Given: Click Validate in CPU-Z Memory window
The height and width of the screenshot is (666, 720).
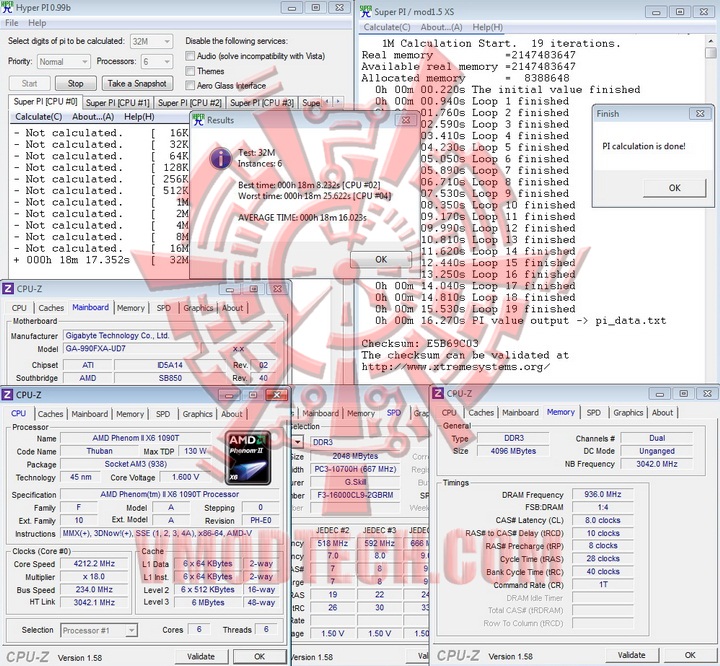Looking at the screenshot, I should click(631, 655).
